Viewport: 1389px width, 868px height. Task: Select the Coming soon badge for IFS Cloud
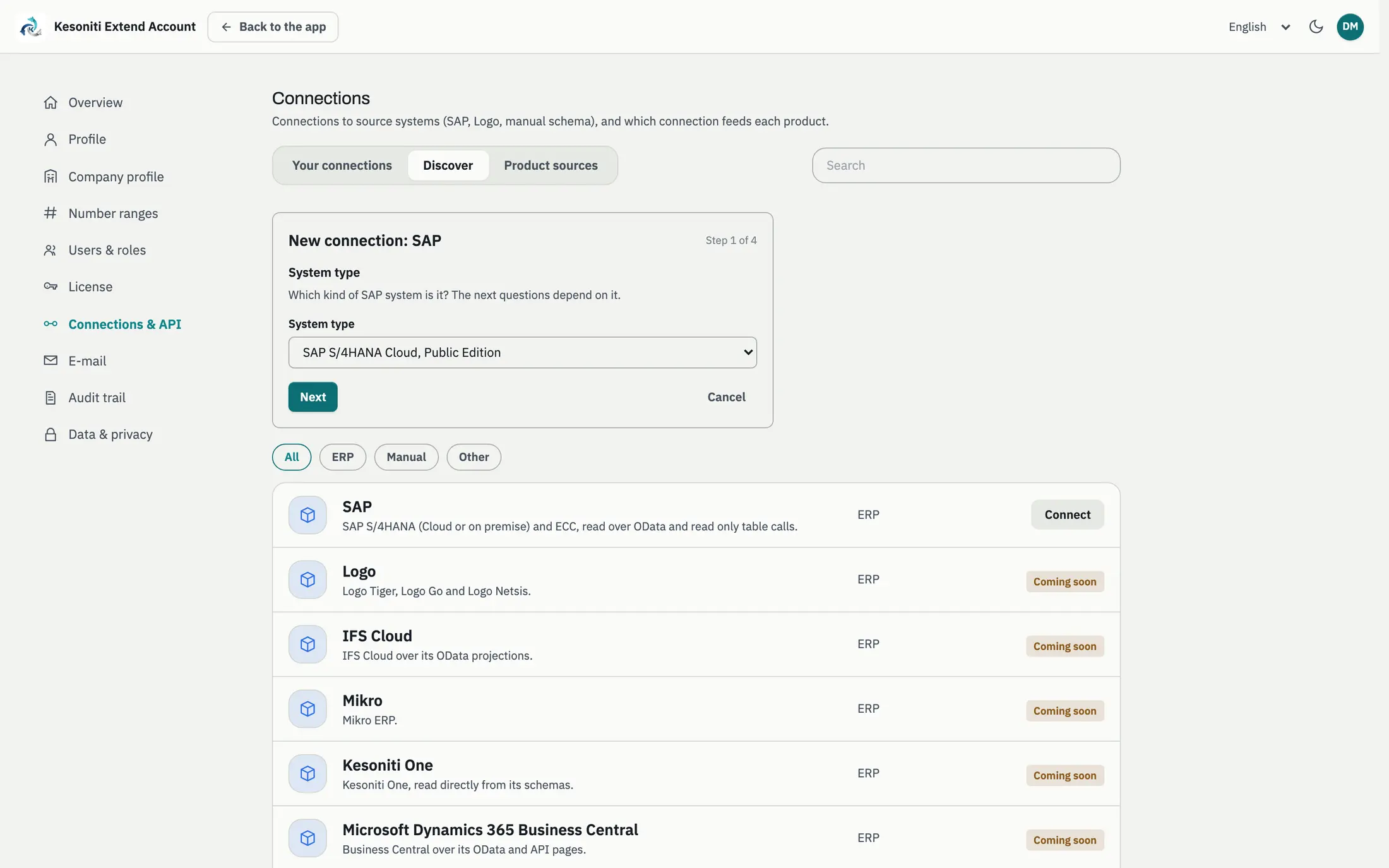[x=1064, y=646]
